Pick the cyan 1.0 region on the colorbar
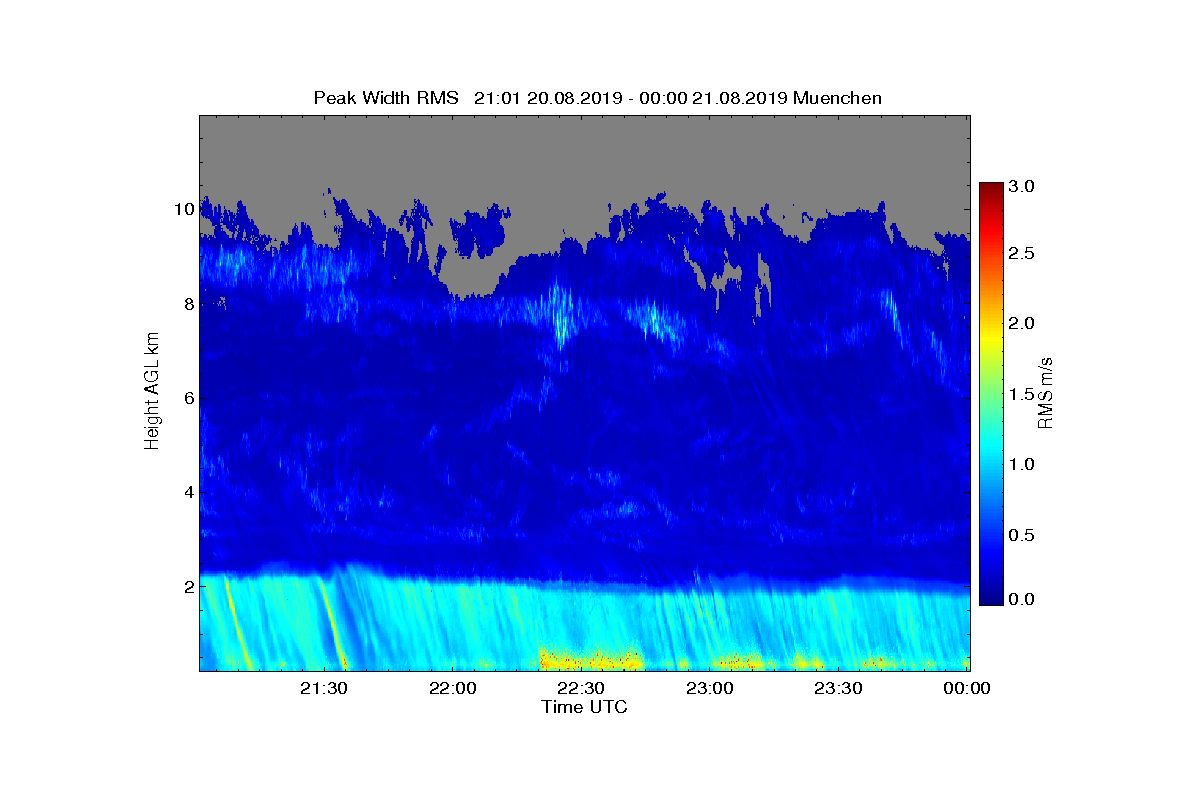Screen dimensions: 1200x800 coord(991,464)
